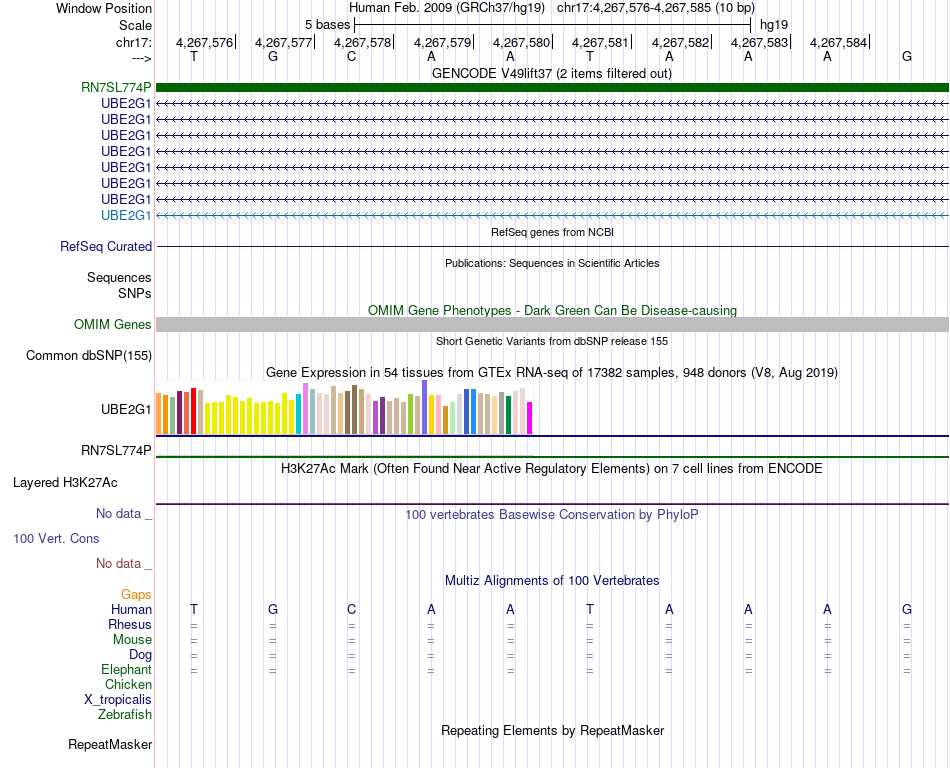Click the Rhesus alignment row label

[130, 624]
